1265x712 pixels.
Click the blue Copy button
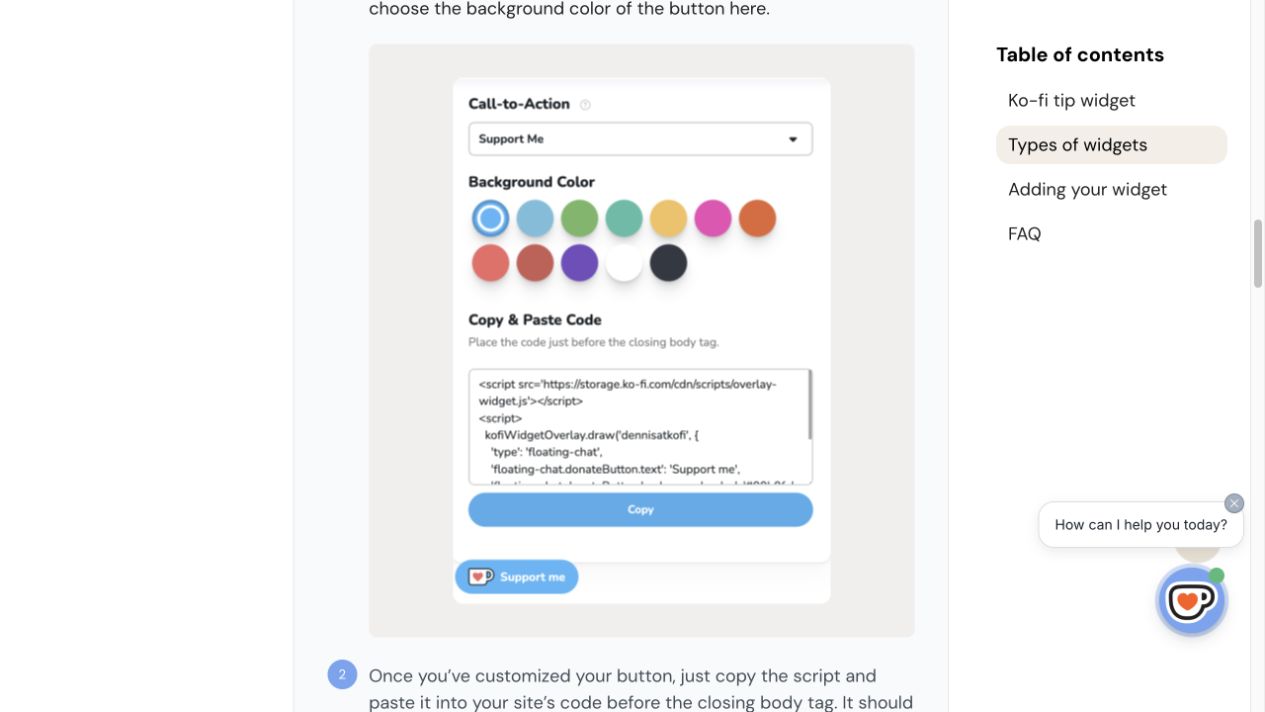pos(640,509)
